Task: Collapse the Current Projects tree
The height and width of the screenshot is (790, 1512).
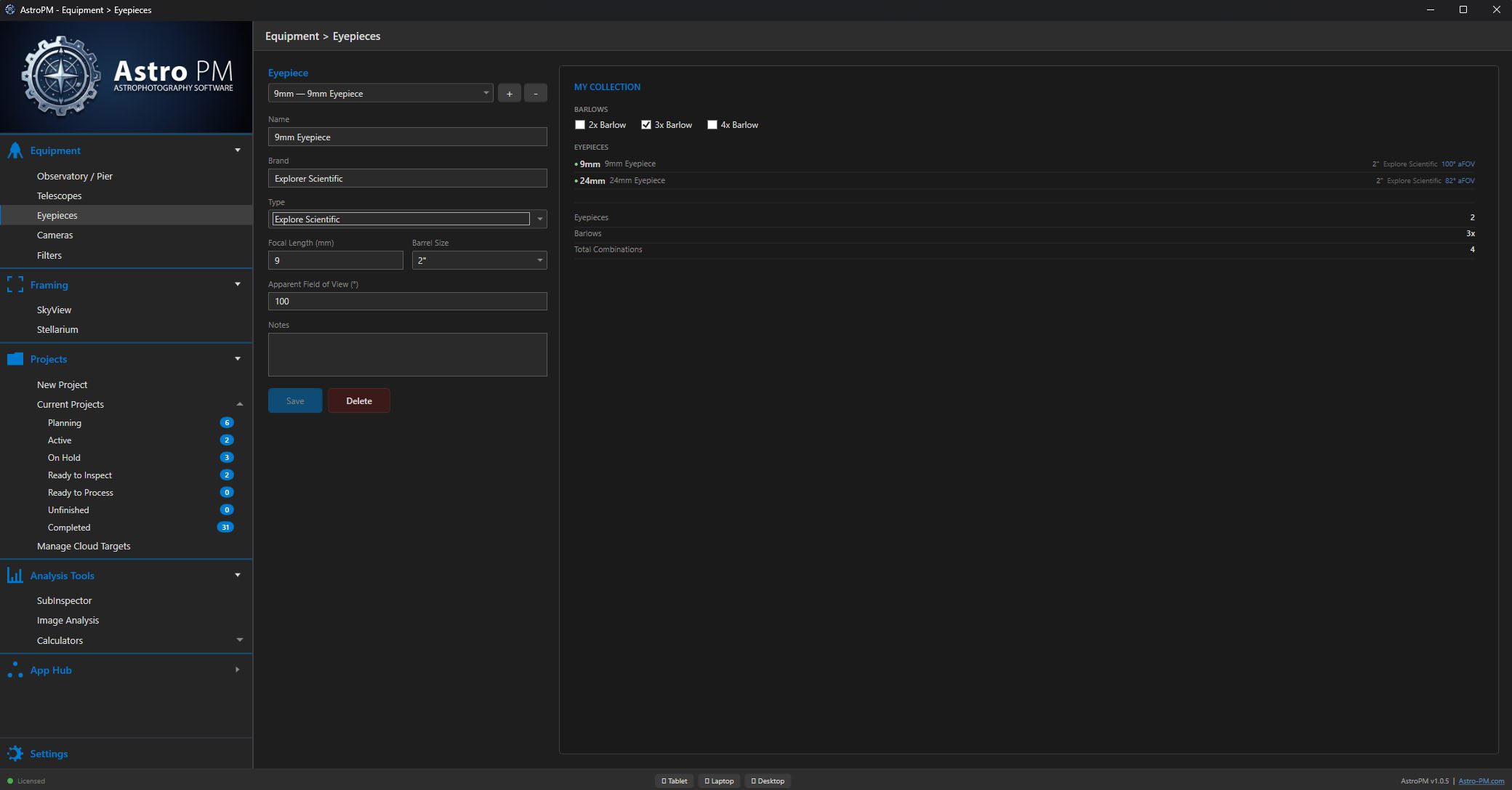Action: [x=239, y=404]
